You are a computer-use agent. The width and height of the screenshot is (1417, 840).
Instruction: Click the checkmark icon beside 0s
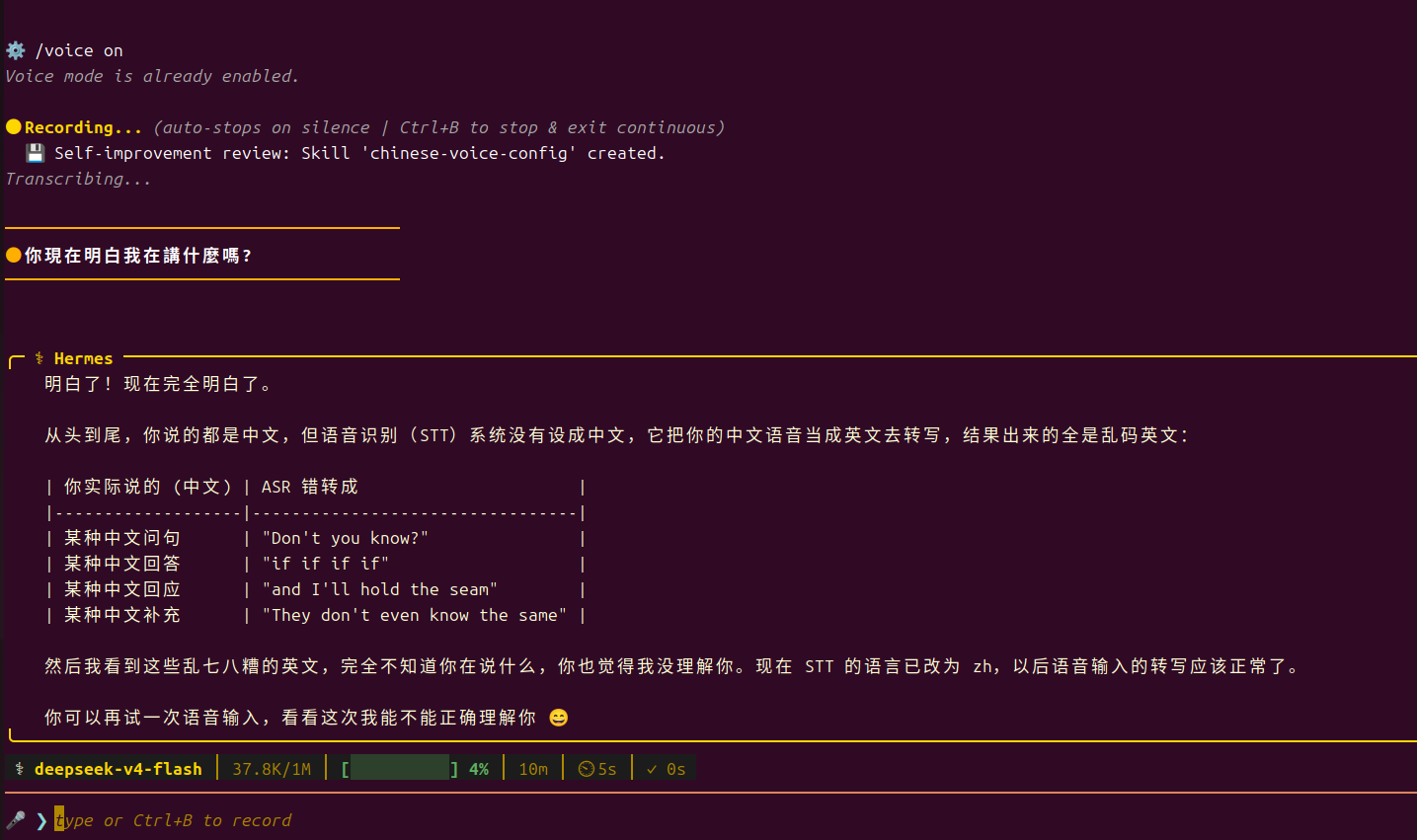[x=652, y=769]
